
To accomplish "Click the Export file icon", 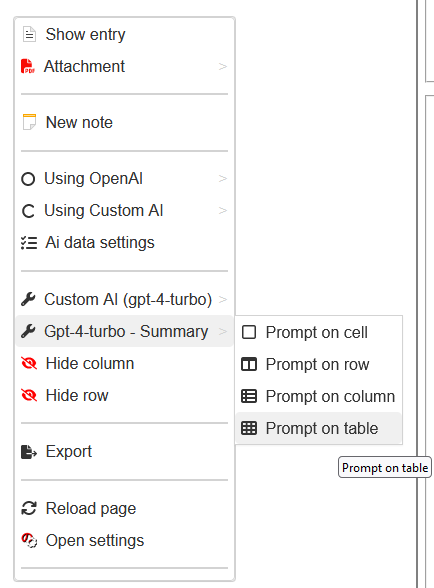I will pos(29,452).
